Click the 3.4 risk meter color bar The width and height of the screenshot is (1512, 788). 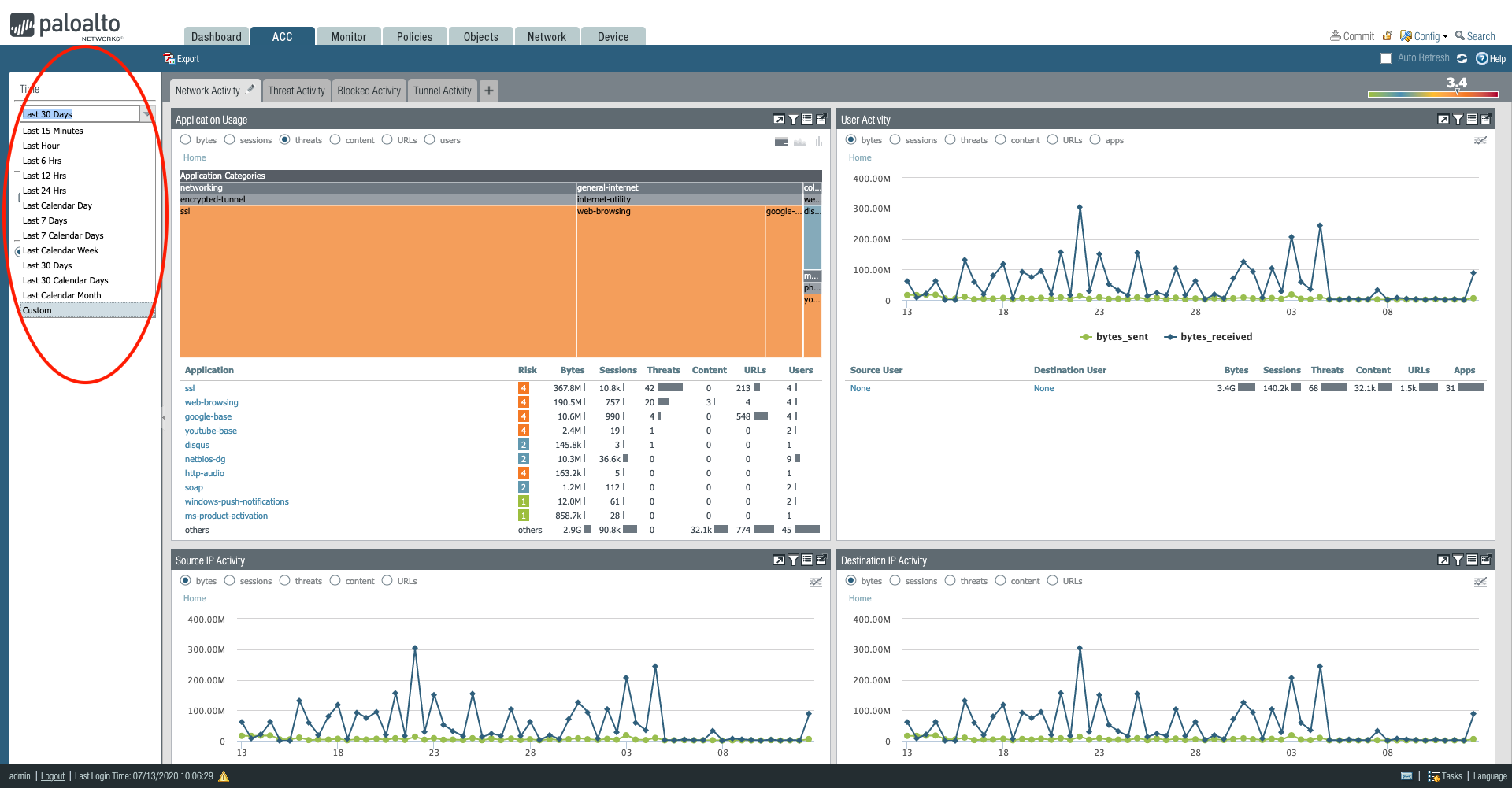1432,94
